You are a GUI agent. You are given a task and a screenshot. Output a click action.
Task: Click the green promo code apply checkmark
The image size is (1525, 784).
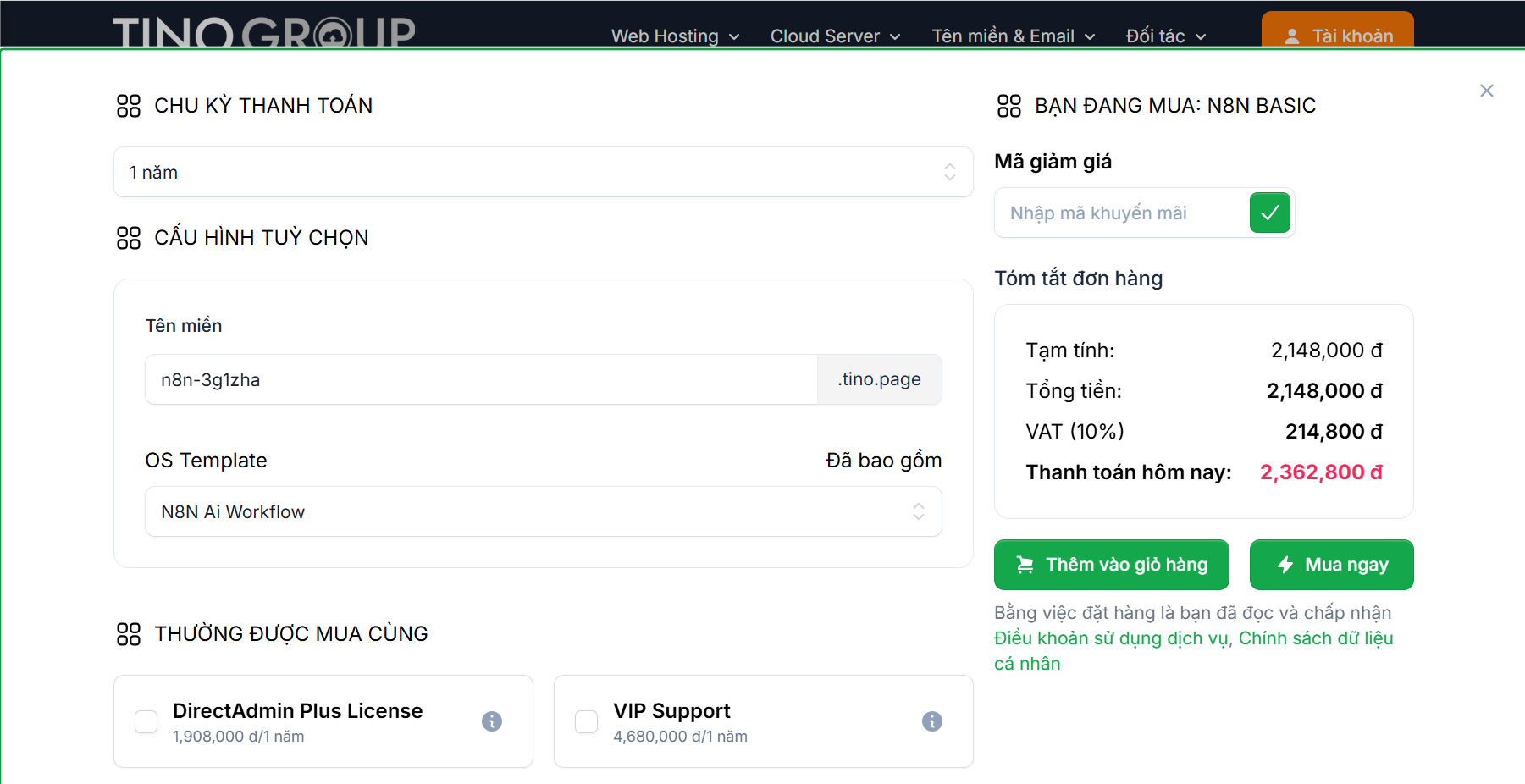[x=1269, y=213]
